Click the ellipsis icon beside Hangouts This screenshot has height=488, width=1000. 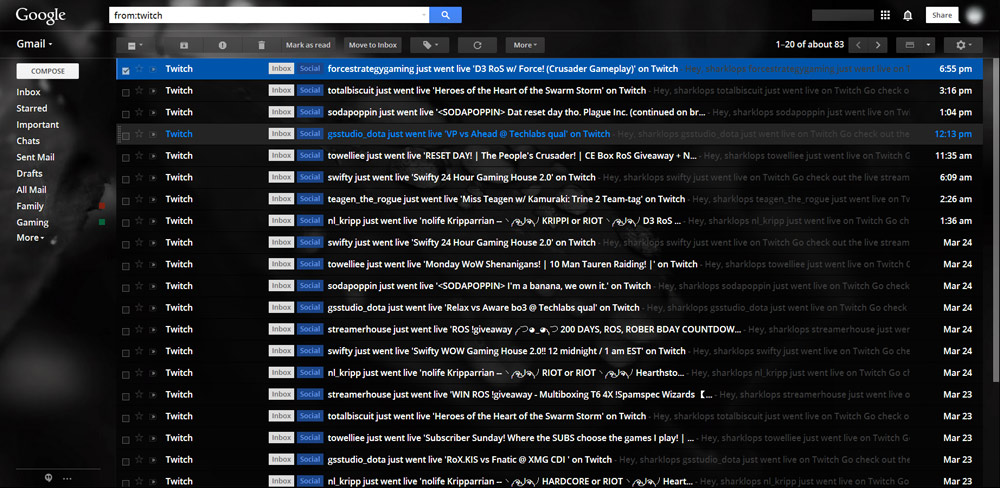pos(68,478)
